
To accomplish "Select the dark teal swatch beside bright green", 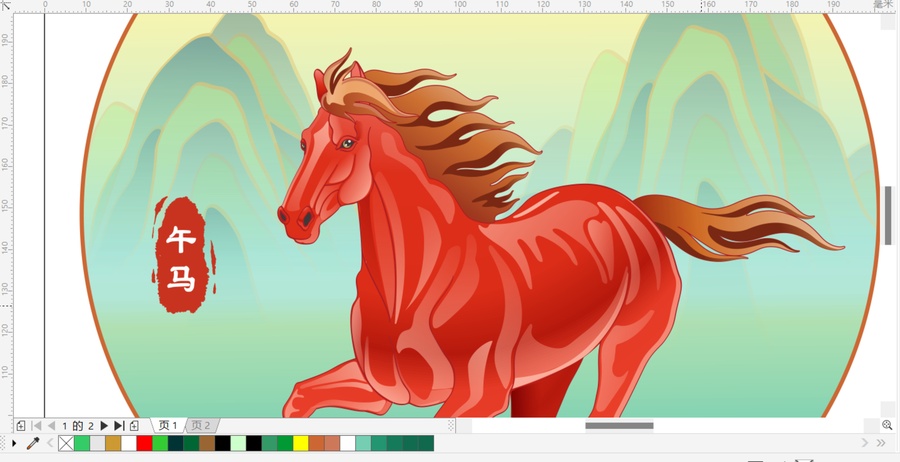I will coord(176,443).
